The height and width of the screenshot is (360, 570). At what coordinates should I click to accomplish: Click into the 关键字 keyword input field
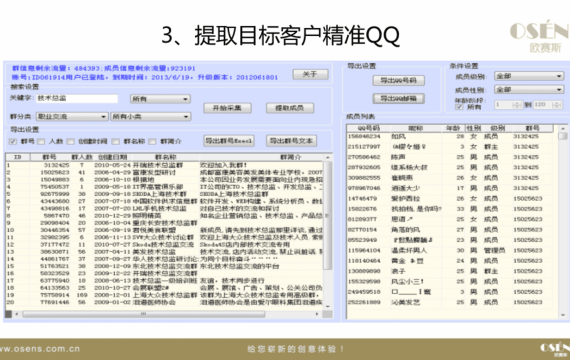click(x=77, y=99)
